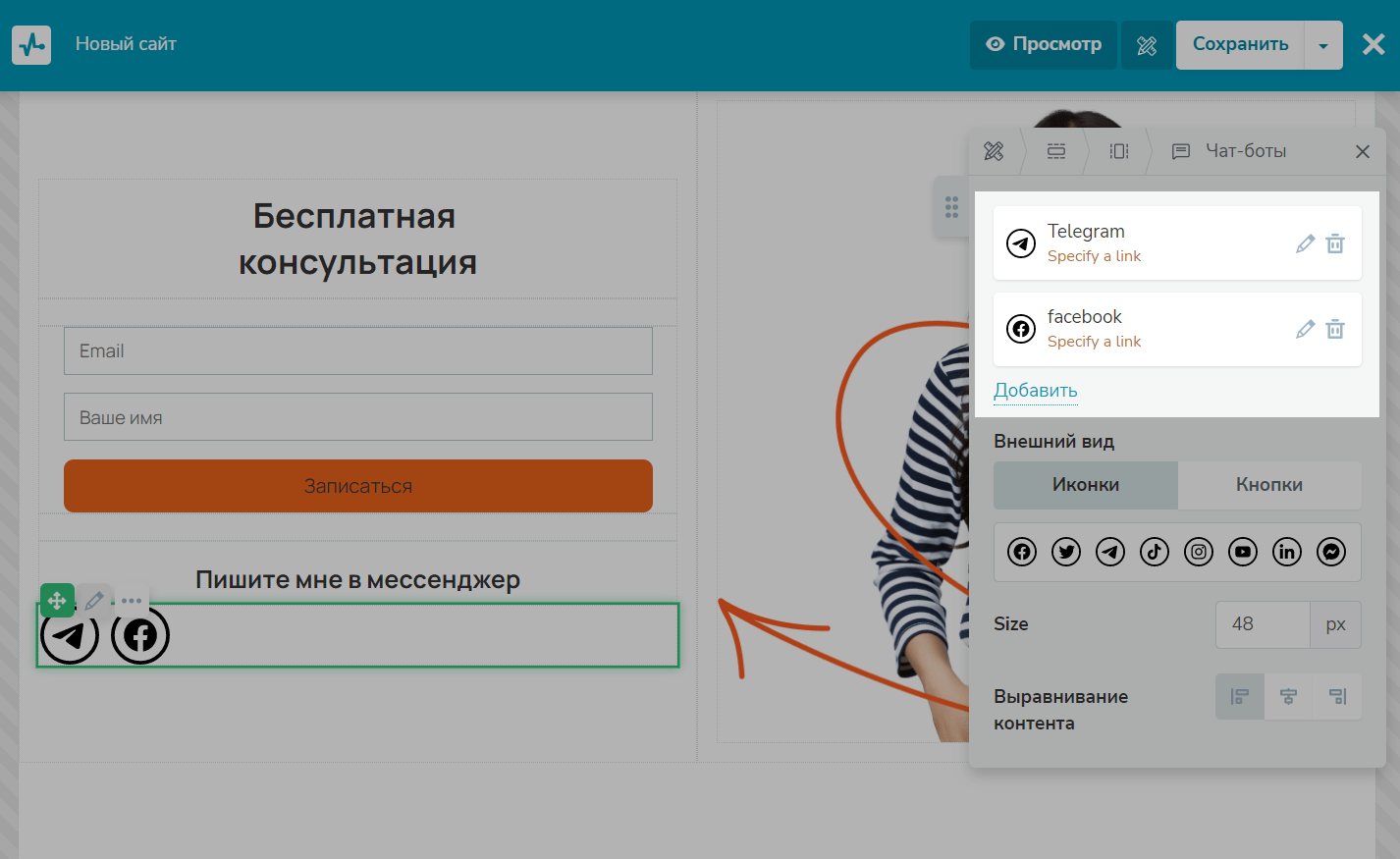Close the site editor with the top X

point(1373,44)
